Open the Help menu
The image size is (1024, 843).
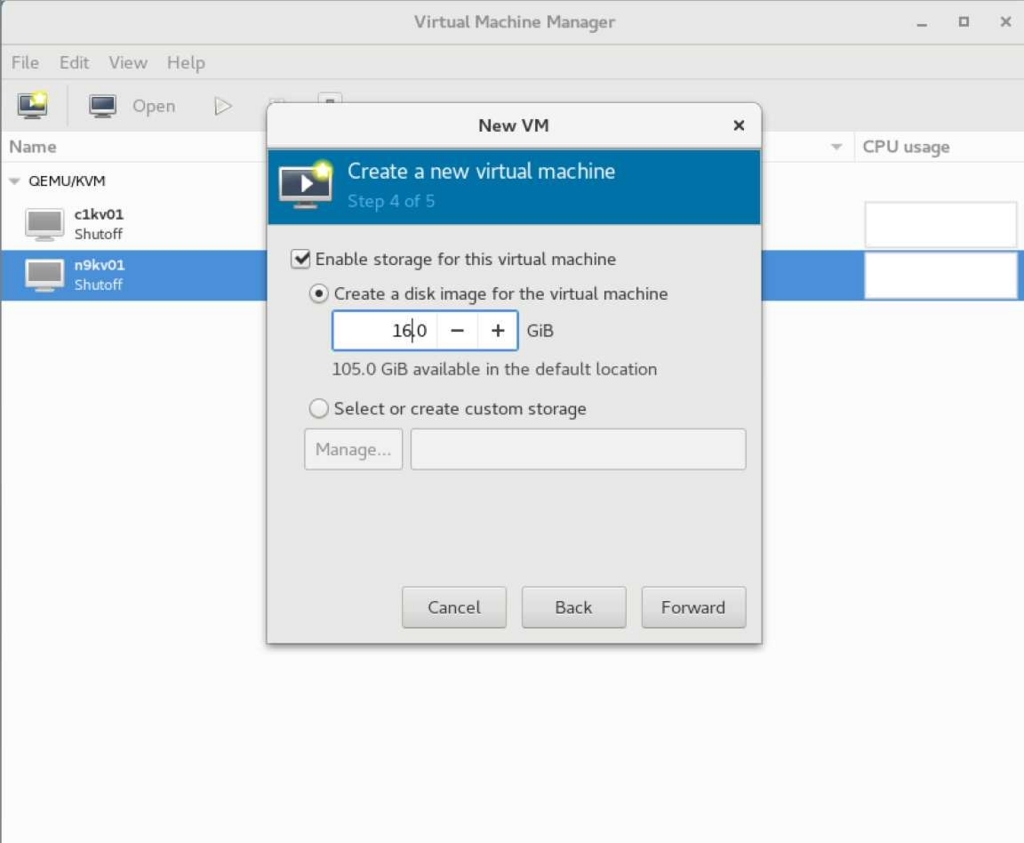[x=186, y=63]
